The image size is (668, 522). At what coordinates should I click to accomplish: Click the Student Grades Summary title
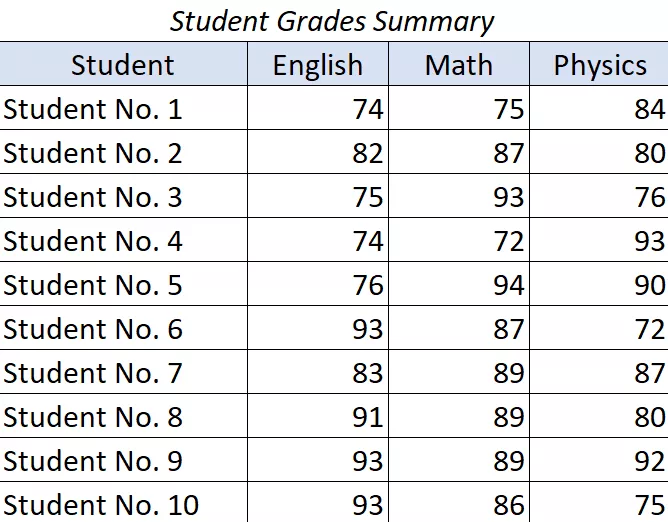point(332,21)
